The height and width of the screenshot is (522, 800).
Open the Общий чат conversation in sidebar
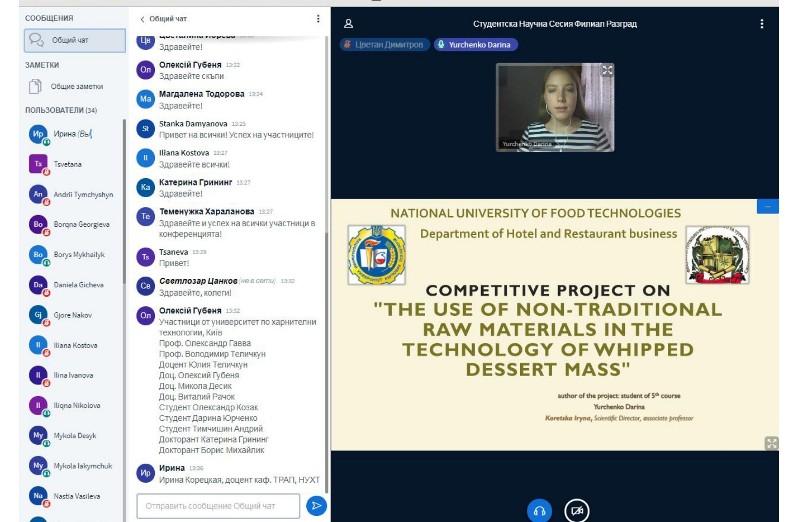(x=74, y=40)
